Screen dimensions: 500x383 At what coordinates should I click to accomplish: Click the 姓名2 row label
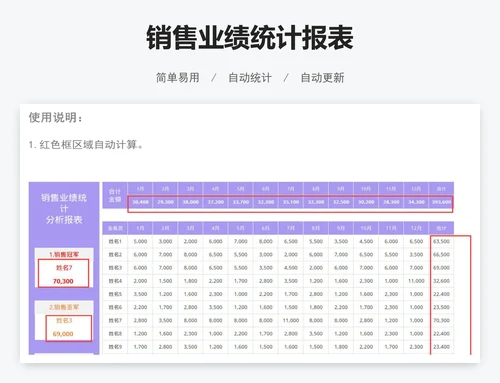115,255
